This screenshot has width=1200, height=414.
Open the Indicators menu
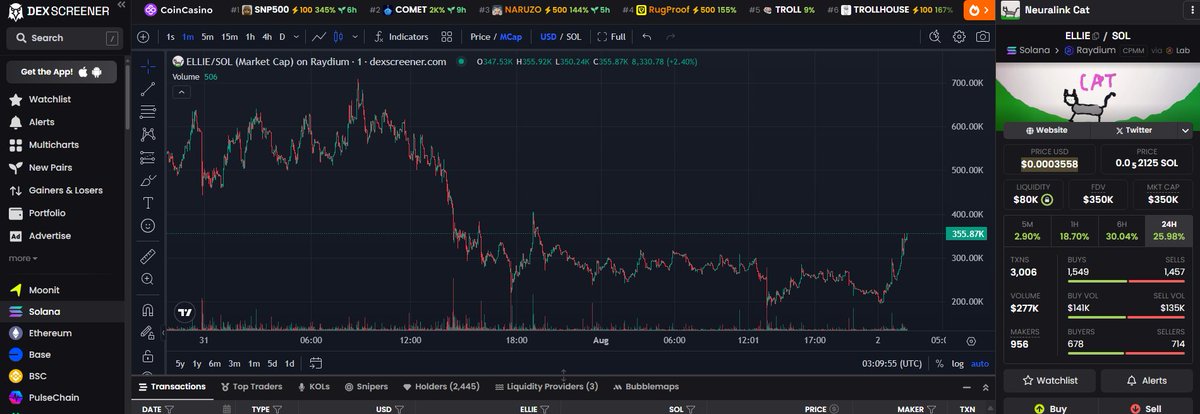(x=401, y=37)
